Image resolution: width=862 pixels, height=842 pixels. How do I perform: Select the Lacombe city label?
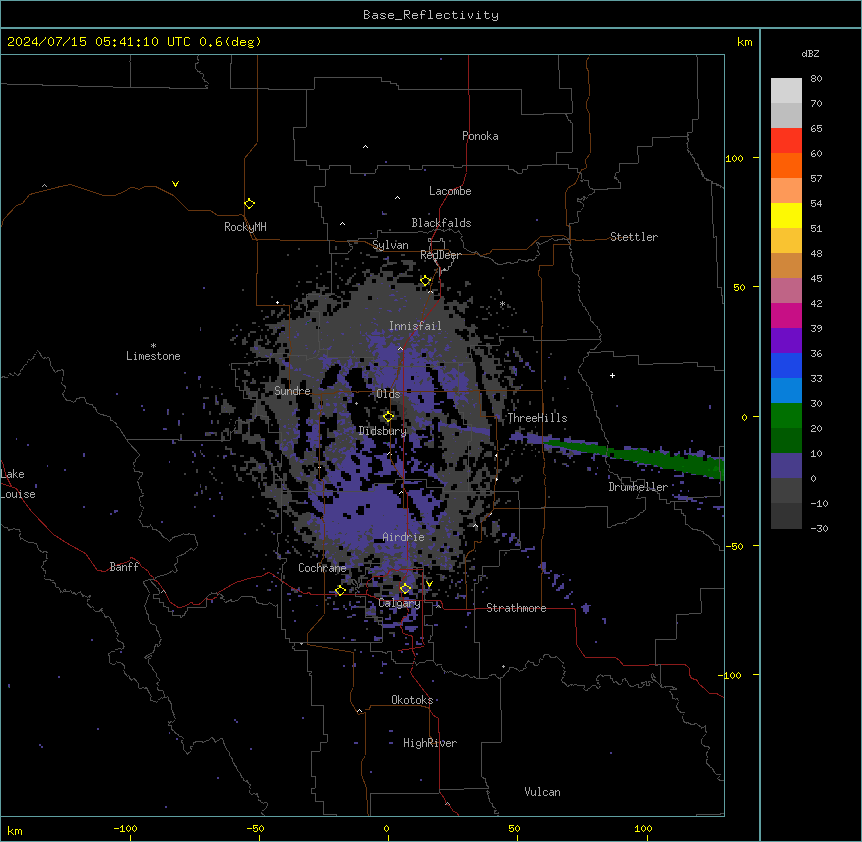click(x=450, y=191)
